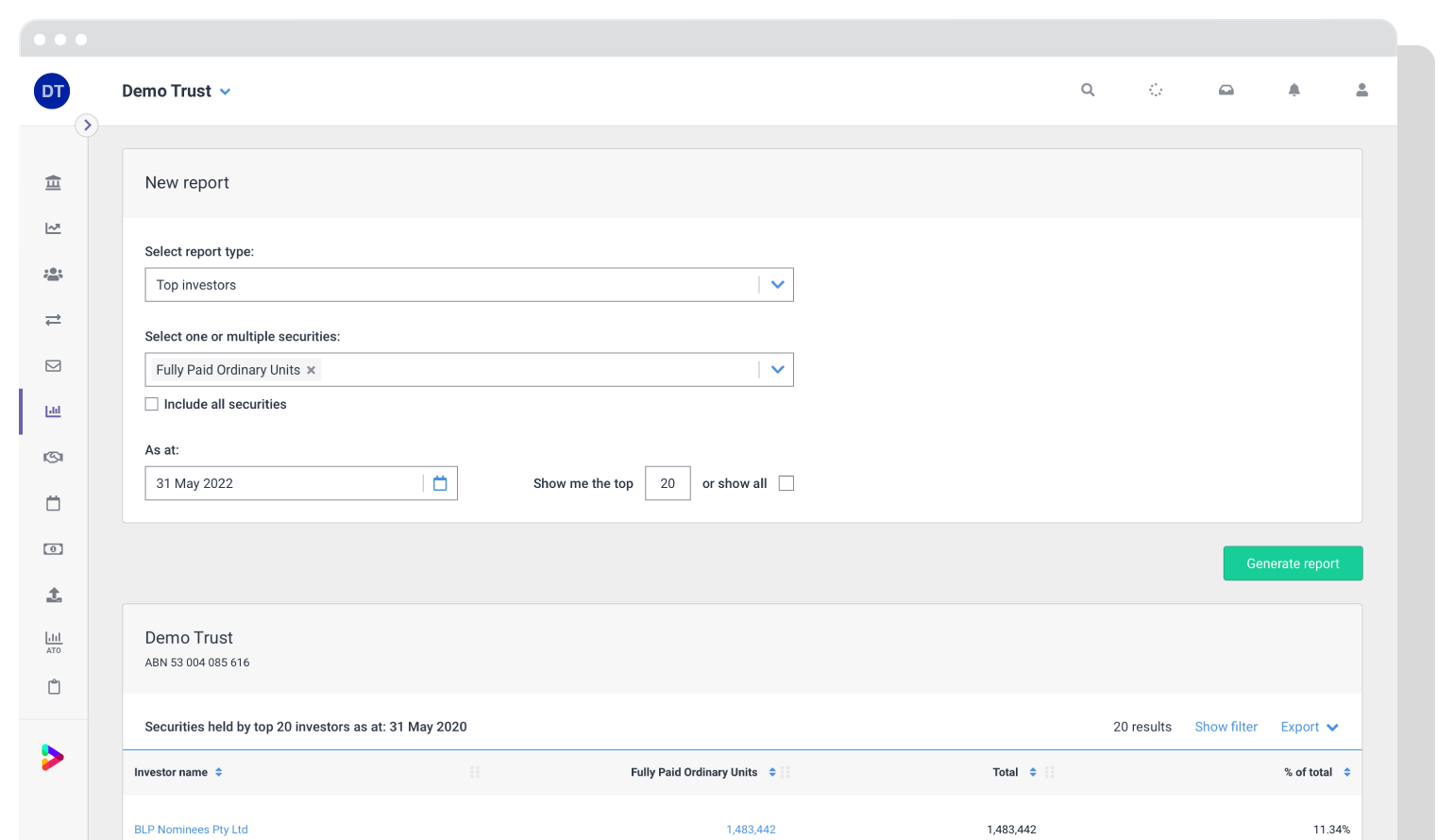Viewport: 1454px width, 840px height.
Task: Open the deals handshake icon in sidebar
Action: coord(54,457)
